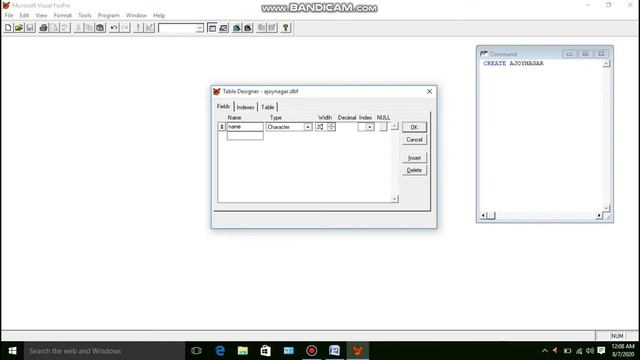The height and width of the screenshot is (360, 640).
Task: Open Task View on the taskbar
Action: [x=196, y=351]
